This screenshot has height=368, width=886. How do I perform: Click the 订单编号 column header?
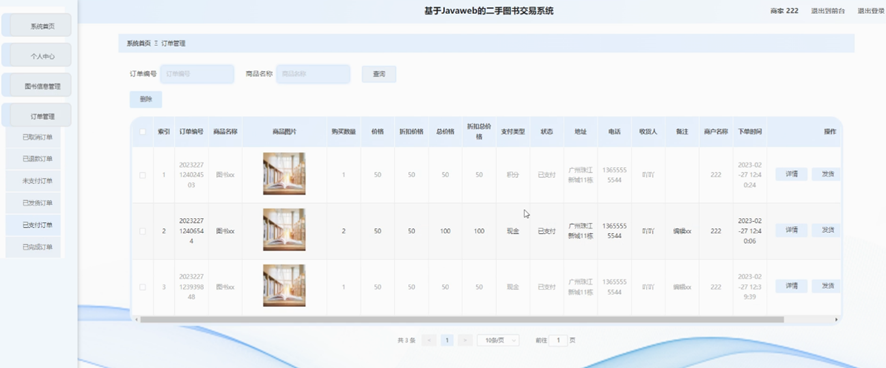[x=191, y=132]
